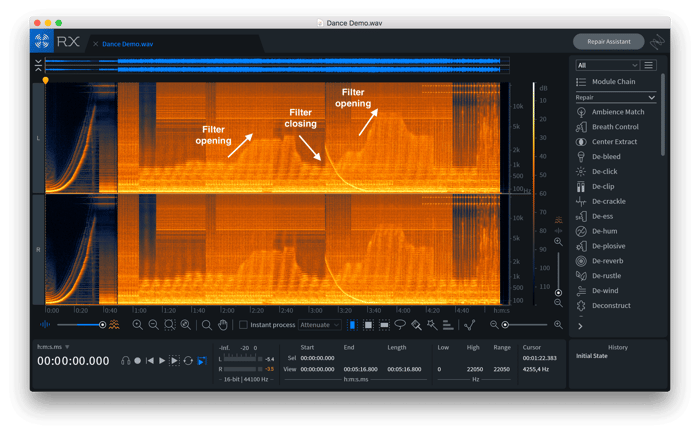Select the magic wand tool
The height and width of the screenshot is (434, 700).
pos(432,325)
